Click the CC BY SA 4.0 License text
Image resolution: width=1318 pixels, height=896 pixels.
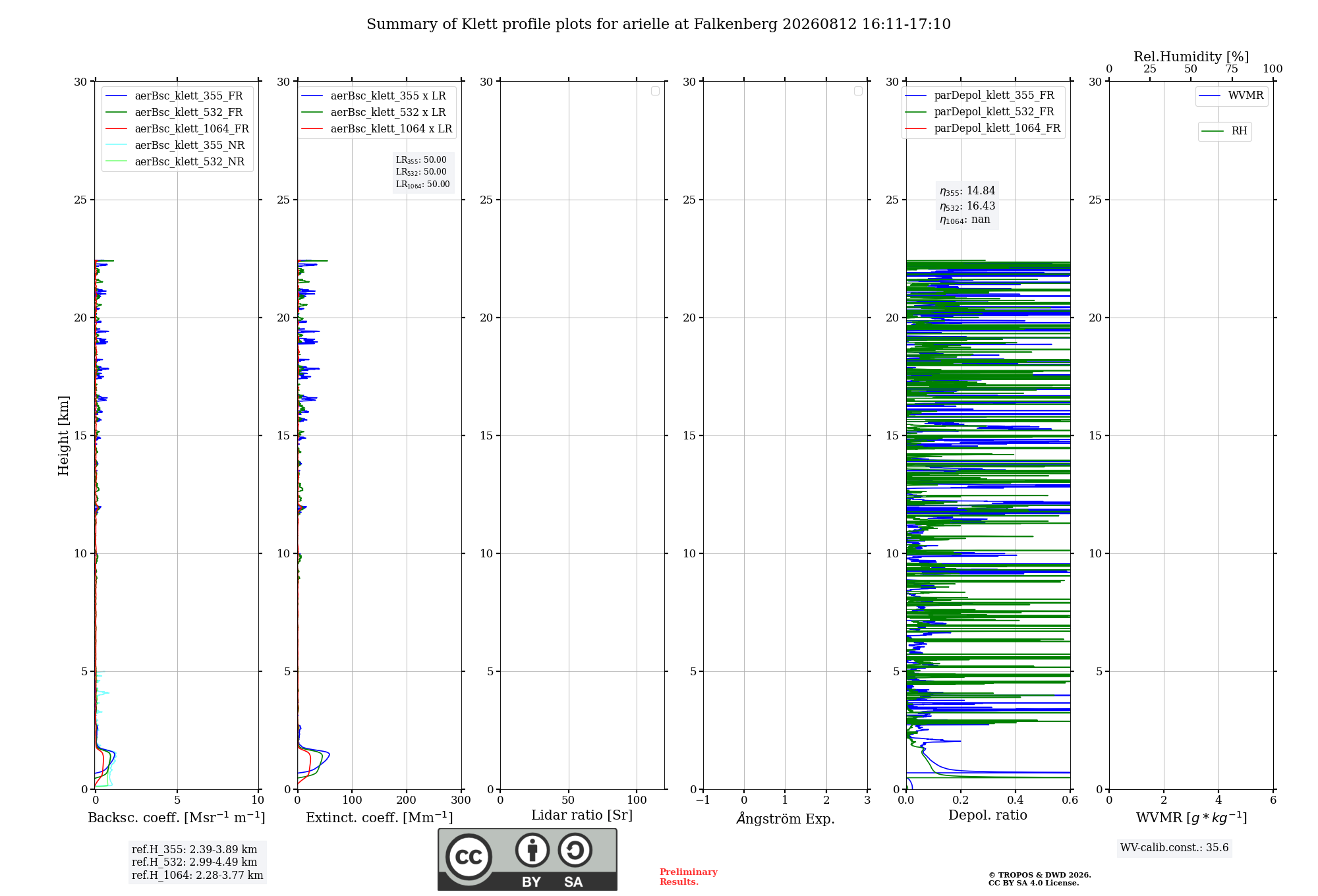(1033, 883)
